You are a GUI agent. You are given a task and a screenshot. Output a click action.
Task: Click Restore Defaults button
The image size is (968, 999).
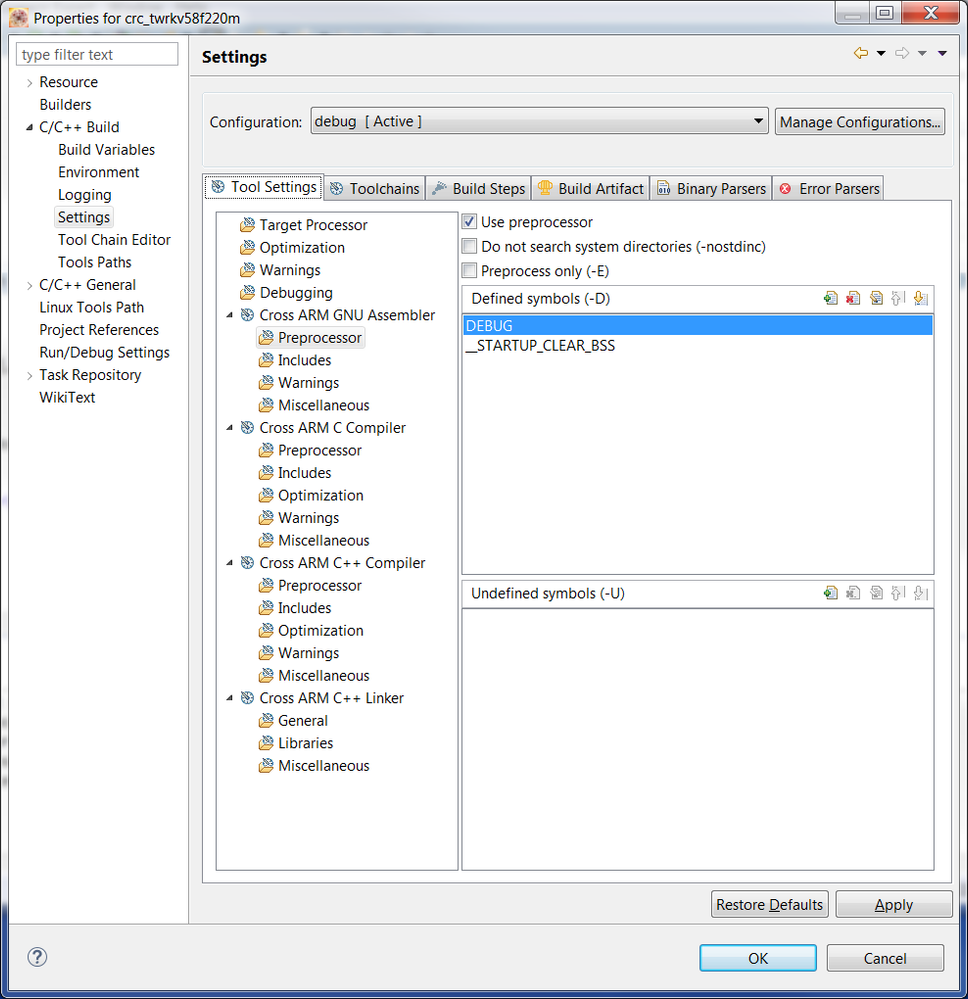click(x=769, y=904)
